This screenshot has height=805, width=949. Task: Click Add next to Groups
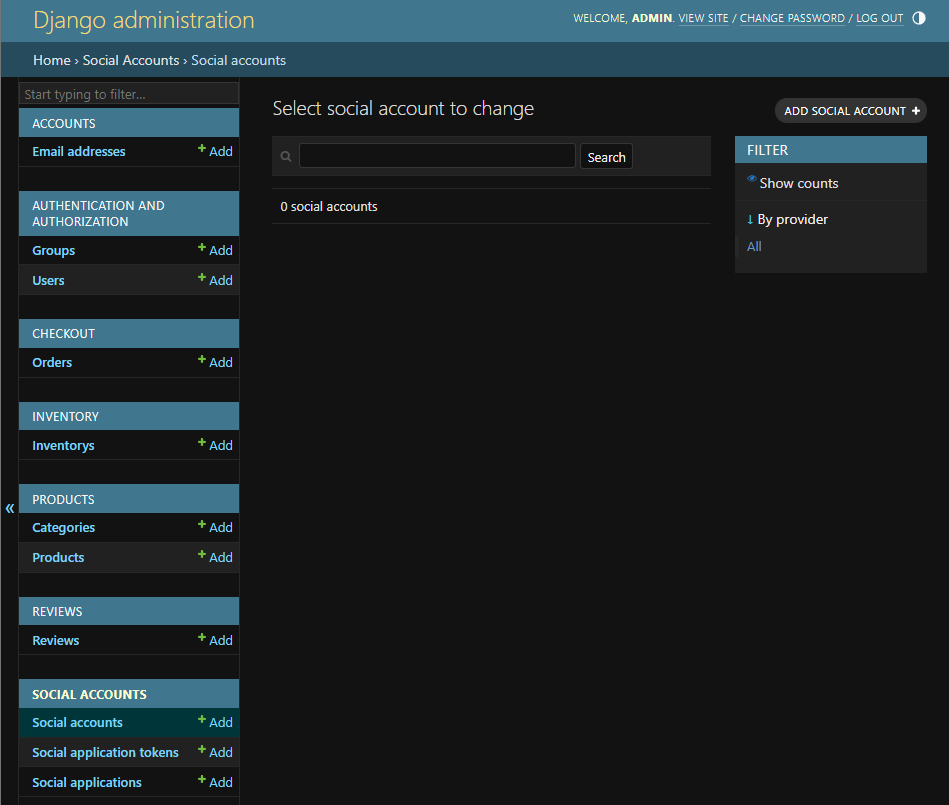point(215,250)
